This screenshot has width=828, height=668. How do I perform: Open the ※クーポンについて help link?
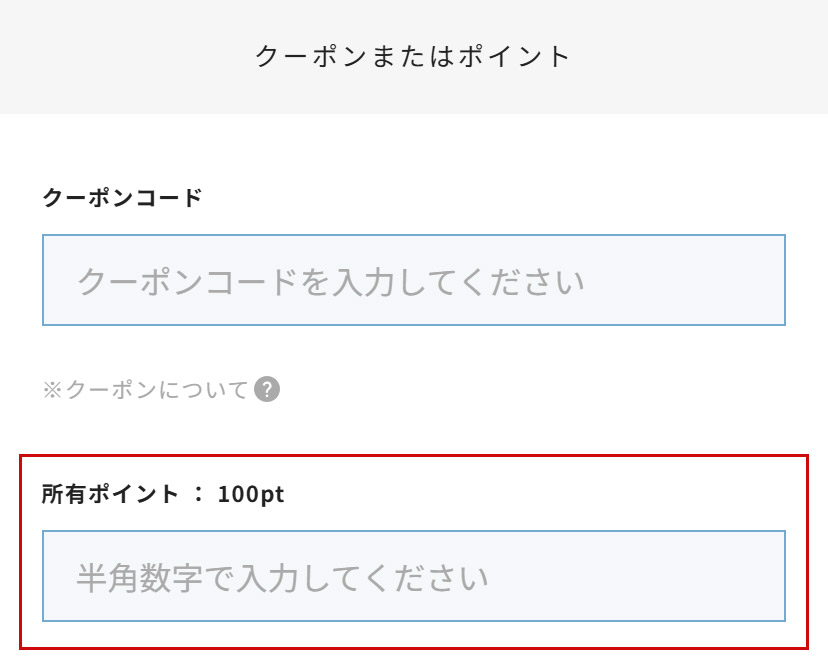click(x=146, y=390)
